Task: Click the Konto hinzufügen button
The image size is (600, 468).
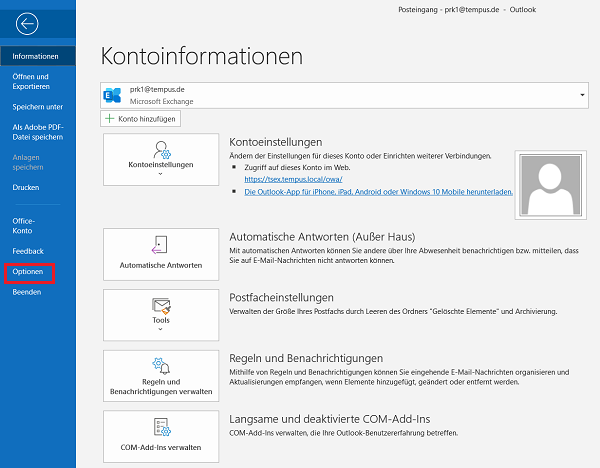Action: click(x=140, y=119)
